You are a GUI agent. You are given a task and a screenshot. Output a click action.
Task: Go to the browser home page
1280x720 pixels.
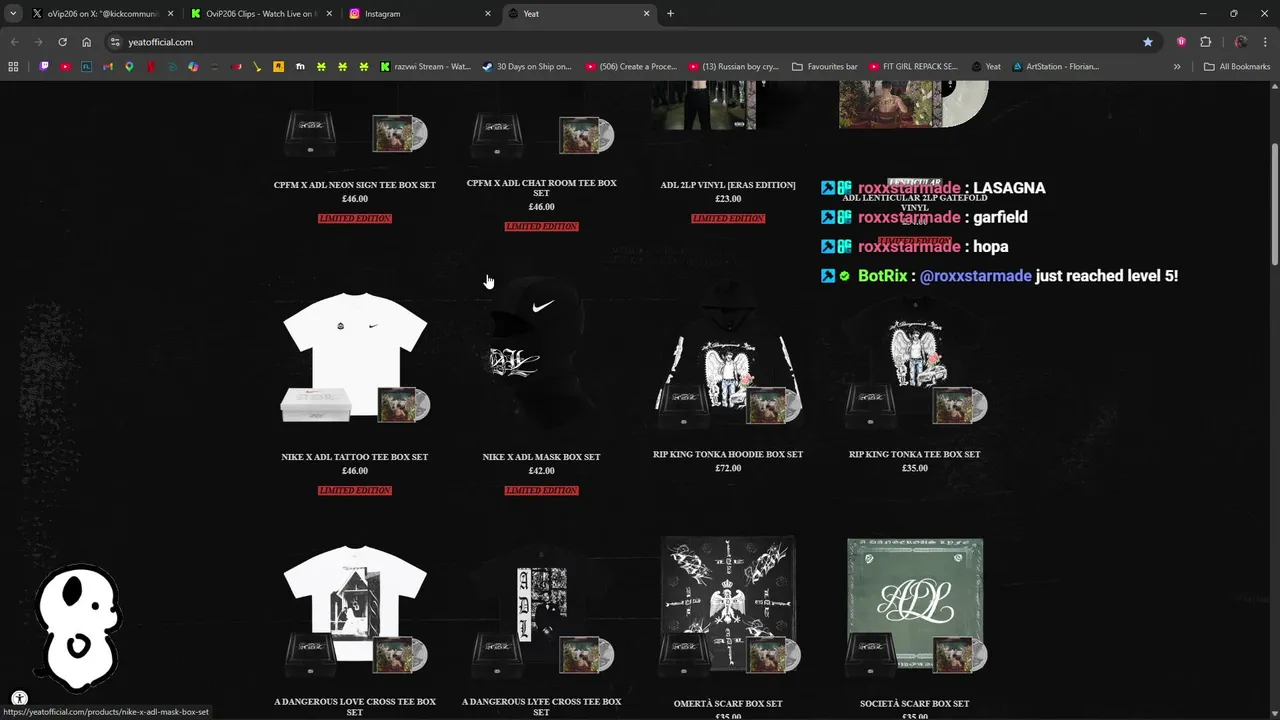coord(87,42)
